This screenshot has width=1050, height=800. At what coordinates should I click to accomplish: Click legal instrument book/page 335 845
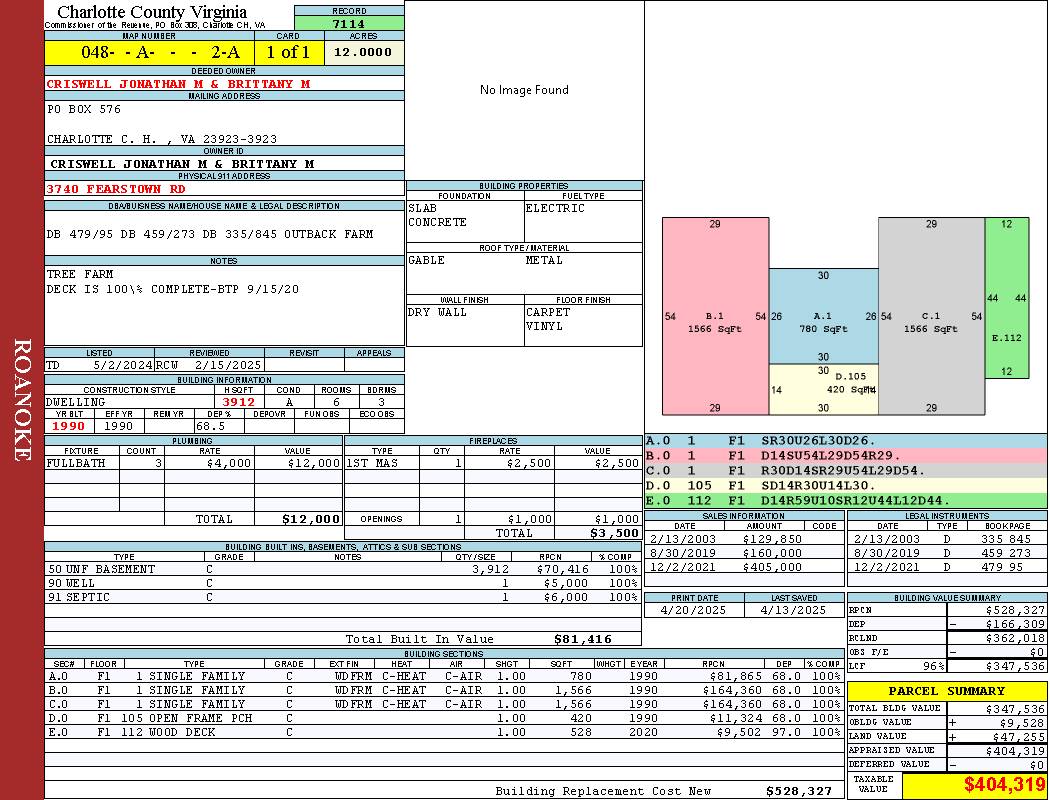point(1006,539)
